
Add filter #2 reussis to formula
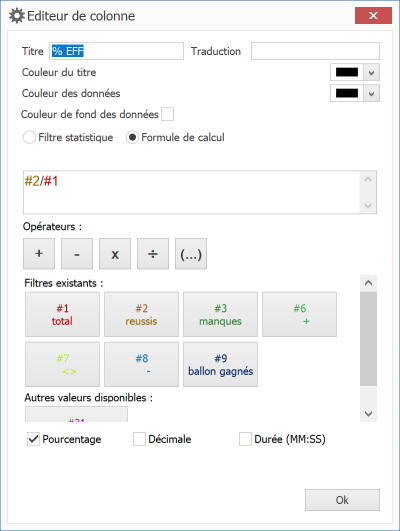click(x=141, y=314)
